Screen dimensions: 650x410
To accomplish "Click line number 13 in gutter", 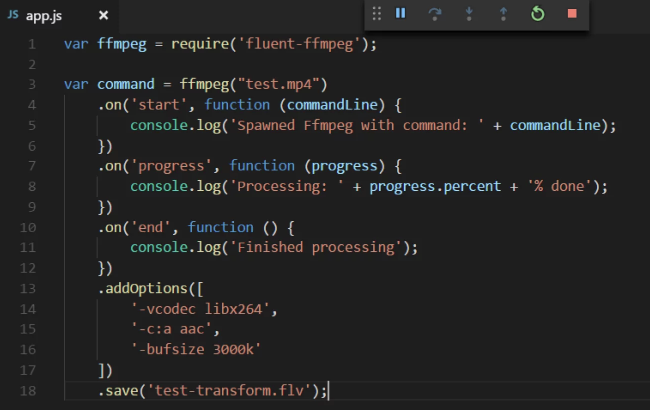I will coord(28,288).
